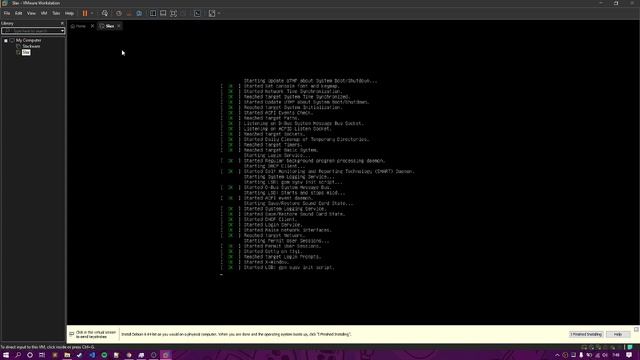Viewport: 640px width, 360px height.
Task: Show hidden system tray icons
Action: click(x=557, y=355)
